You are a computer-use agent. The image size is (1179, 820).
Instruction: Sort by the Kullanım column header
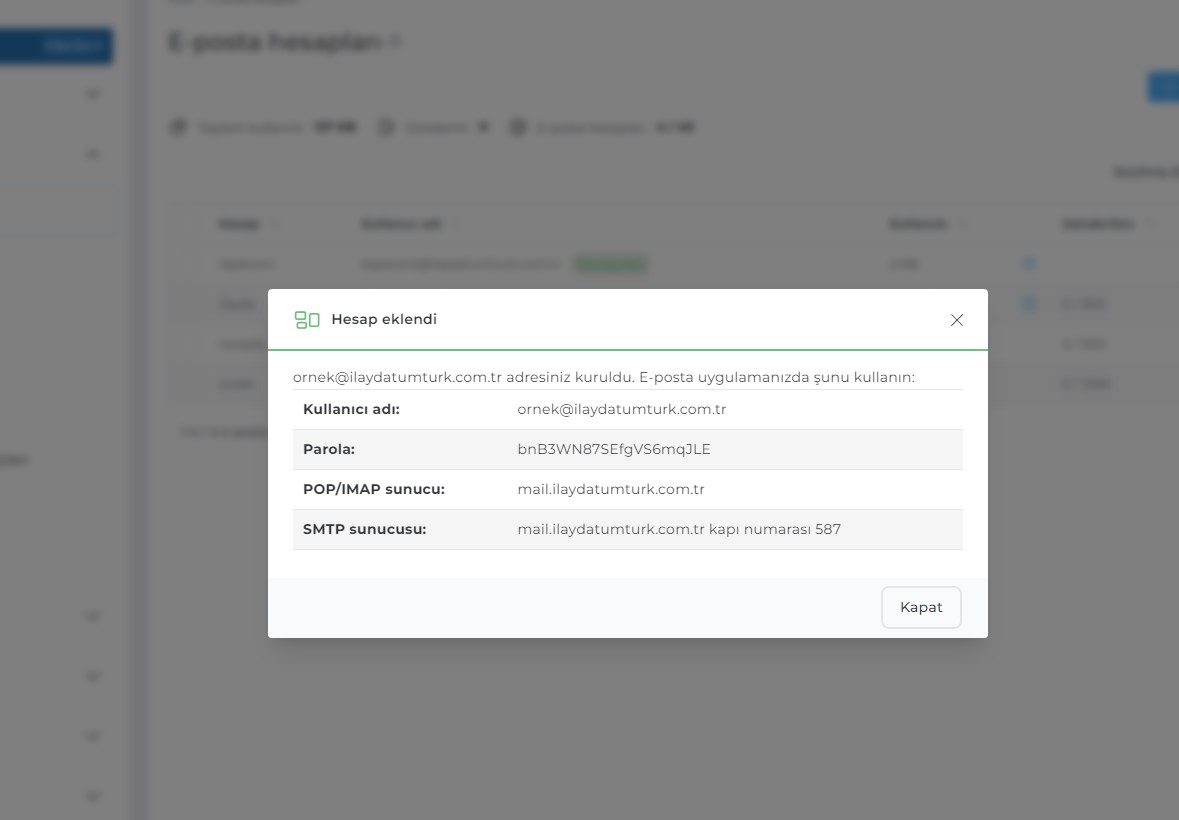tap(917, 224)
